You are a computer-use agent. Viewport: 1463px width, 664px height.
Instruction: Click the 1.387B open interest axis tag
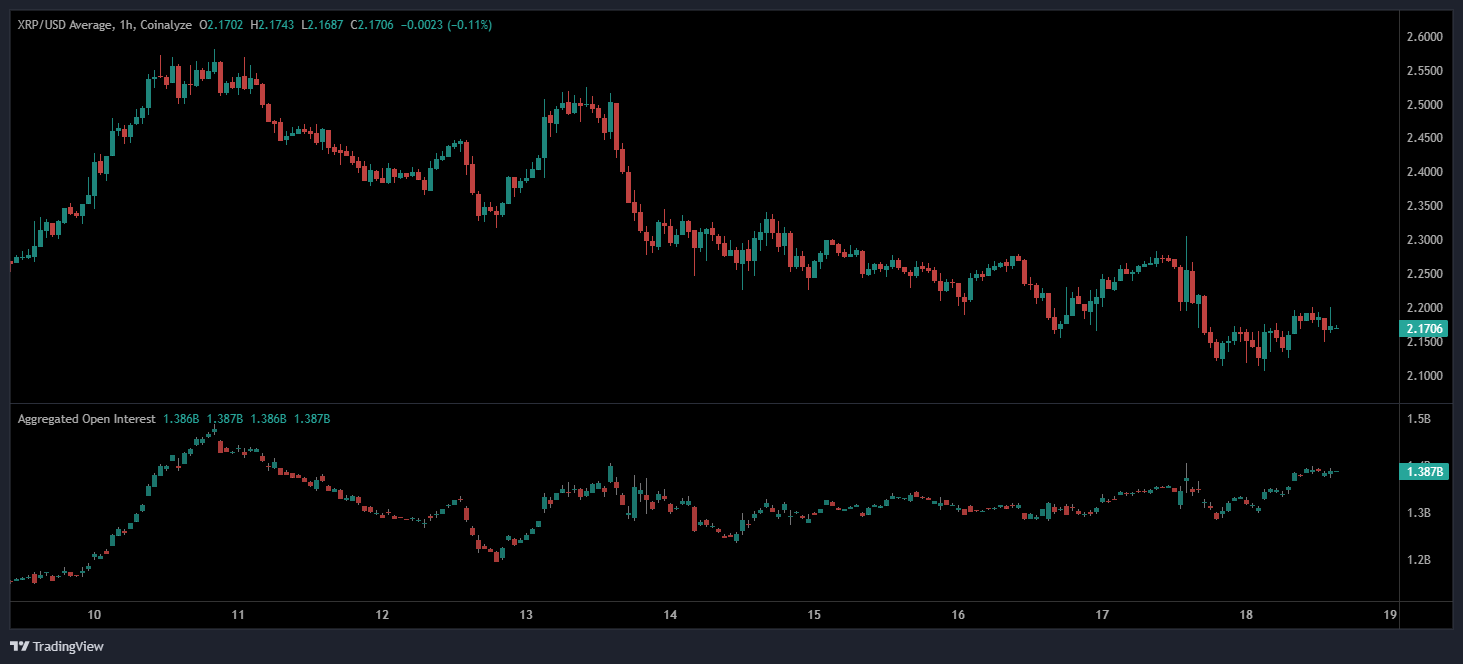[1424, 471]
